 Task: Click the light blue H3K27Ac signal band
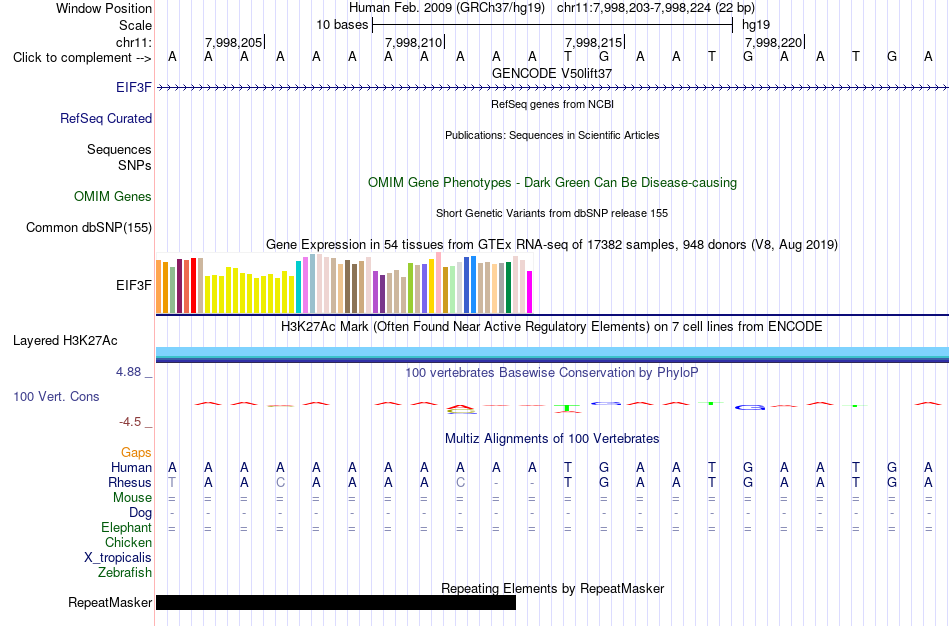(552, 352)
